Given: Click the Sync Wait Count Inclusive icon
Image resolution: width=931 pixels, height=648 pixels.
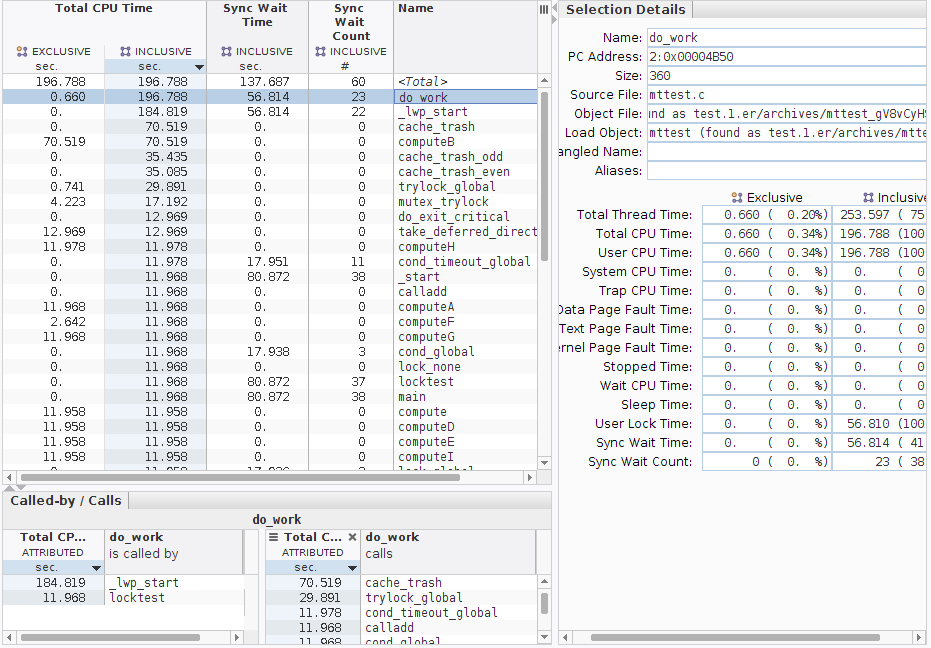Looking at the screenshot, I should coord(321,52).
